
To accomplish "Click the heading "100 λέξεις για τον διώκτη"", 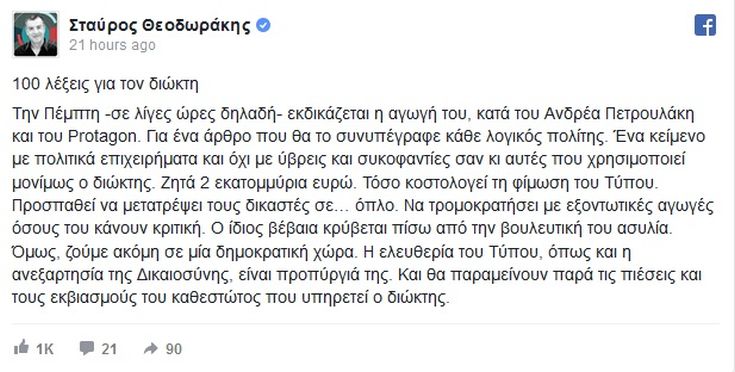I will point(105,84).
